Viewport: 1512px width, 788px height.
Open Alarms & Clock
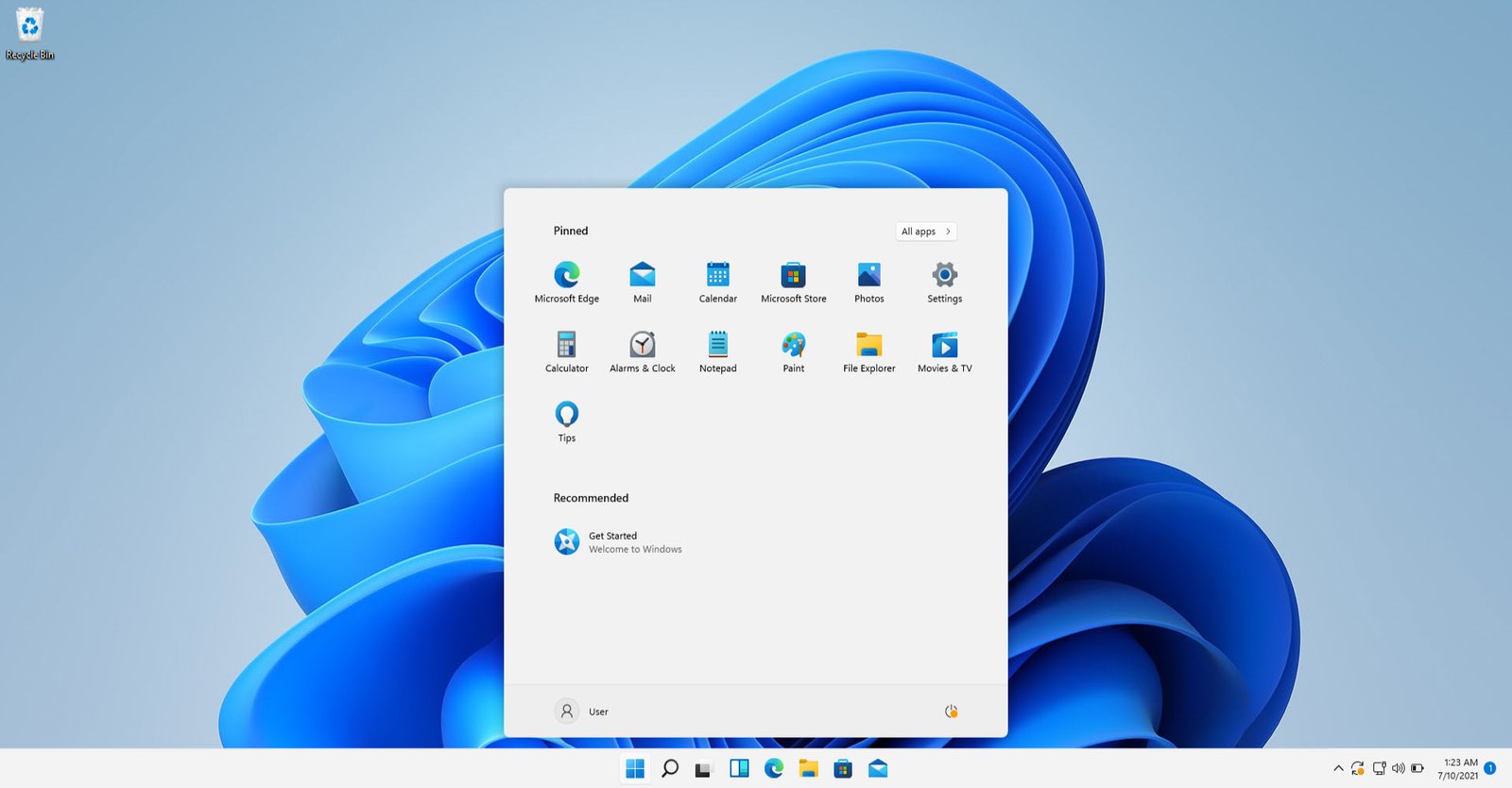click(x=643, y=352)
